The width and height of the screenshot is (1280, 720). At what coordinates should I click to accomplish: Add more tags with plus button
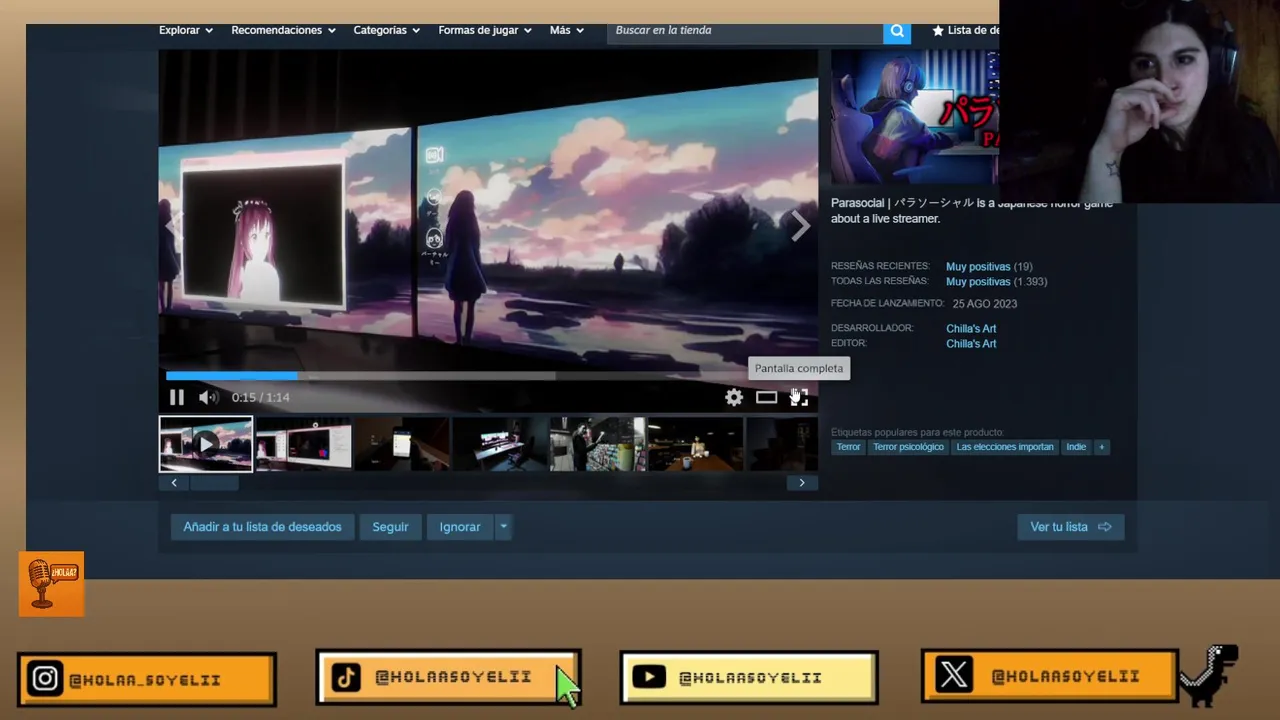pyautogui.click(x=1101, y=447)
